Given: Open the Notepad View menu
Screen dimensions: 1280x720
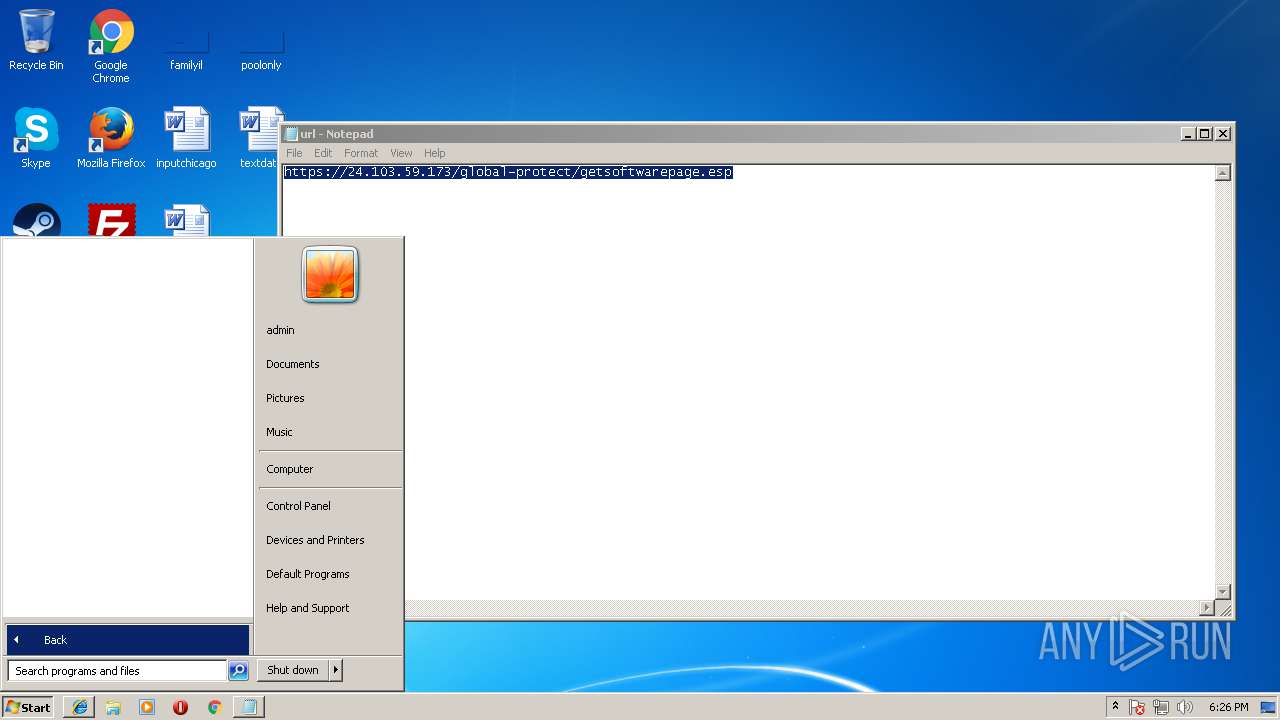Looking at the screenshot, I should (401, 153).
